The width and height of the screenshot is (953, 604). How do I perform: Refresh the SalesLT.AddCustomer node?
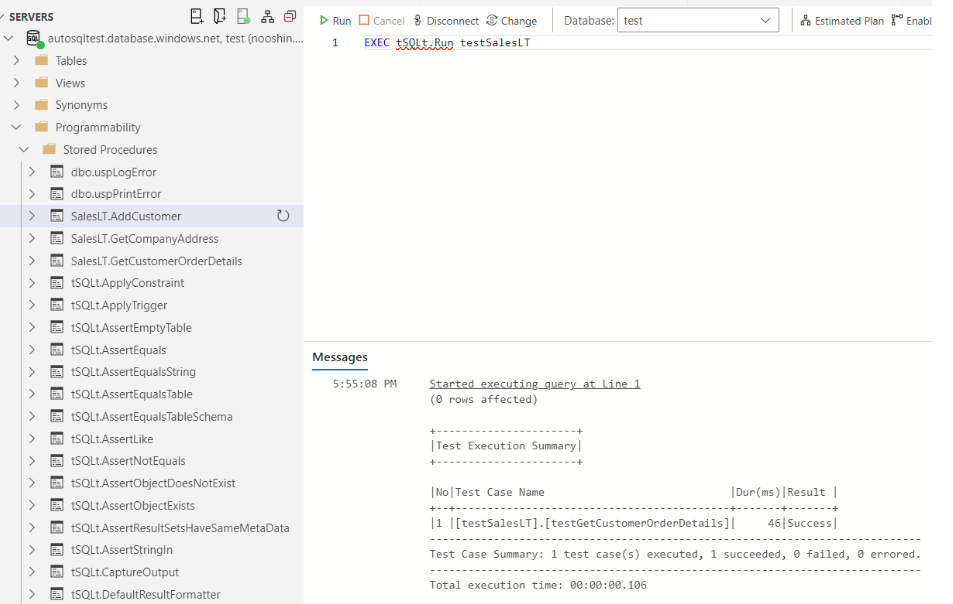(283, 216)
